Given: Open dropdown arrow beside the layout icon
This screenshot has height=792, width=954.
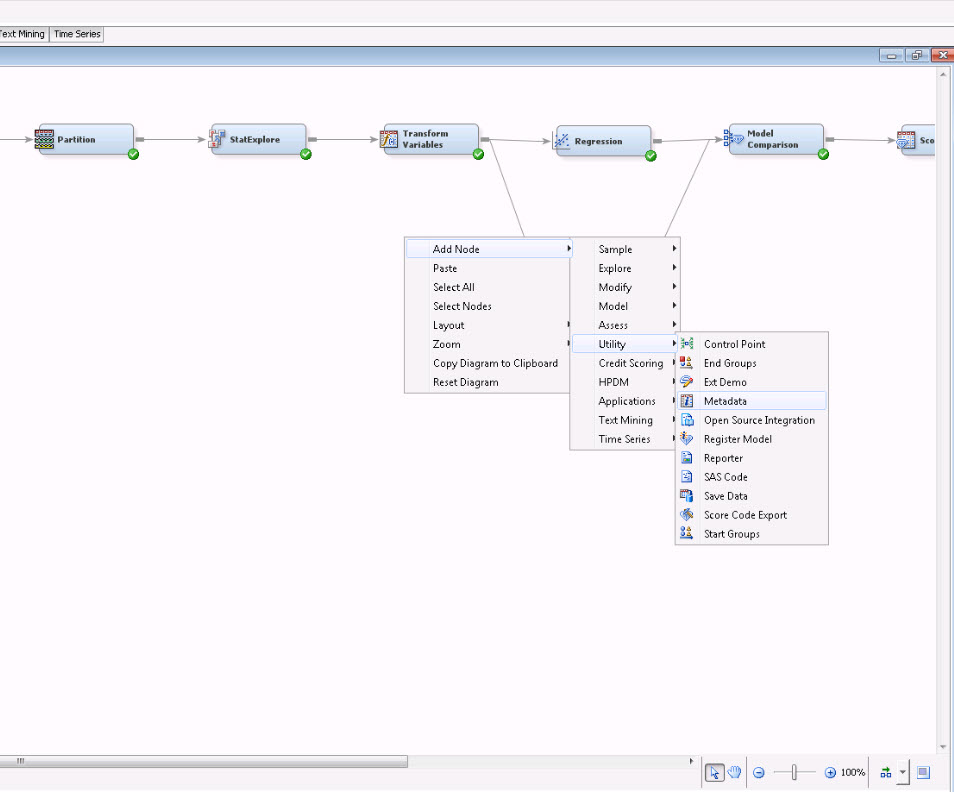Looking at the screenshot, I should coord(903,772).
